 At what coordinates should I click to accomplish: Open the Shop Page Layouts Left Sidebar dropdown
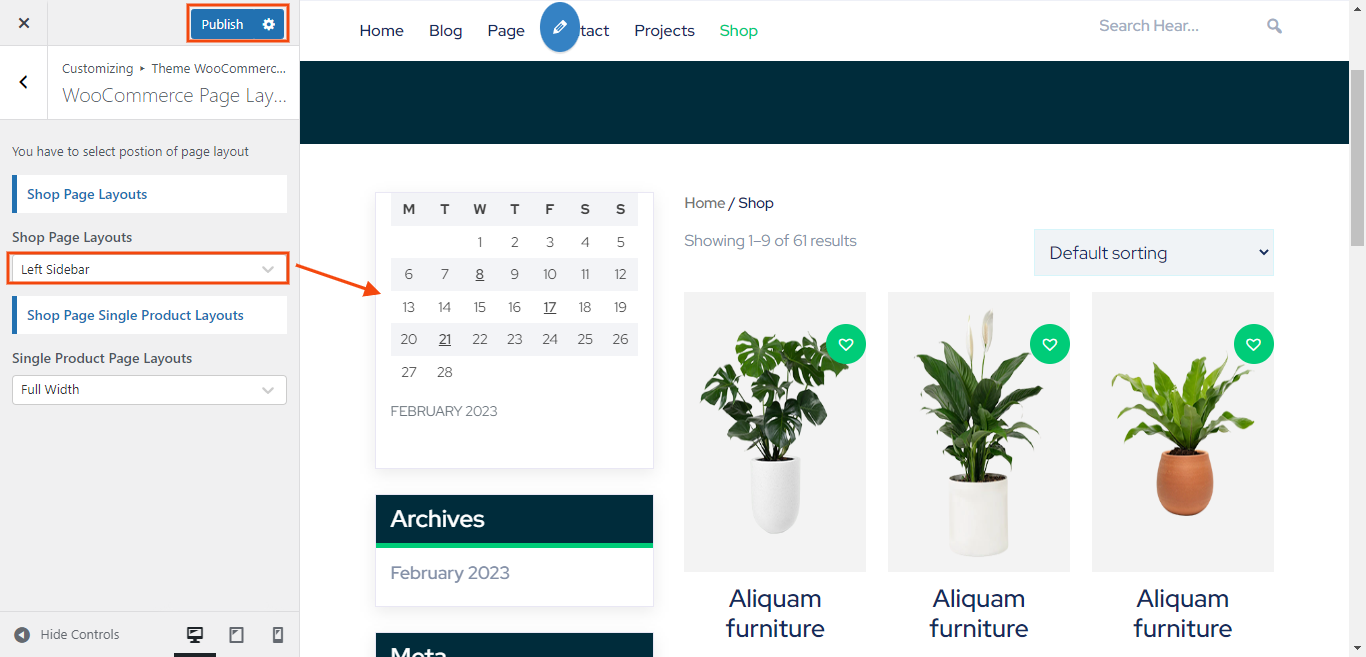149,269
